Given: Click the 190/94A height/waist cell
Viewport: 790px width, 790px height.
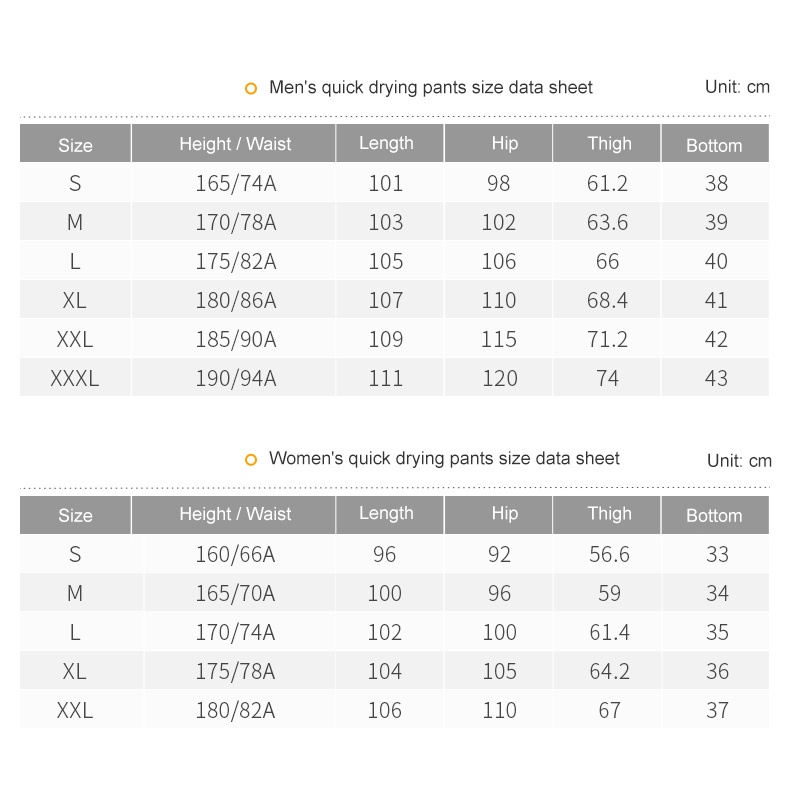Looking at the screenshot, I should point(235,379).
